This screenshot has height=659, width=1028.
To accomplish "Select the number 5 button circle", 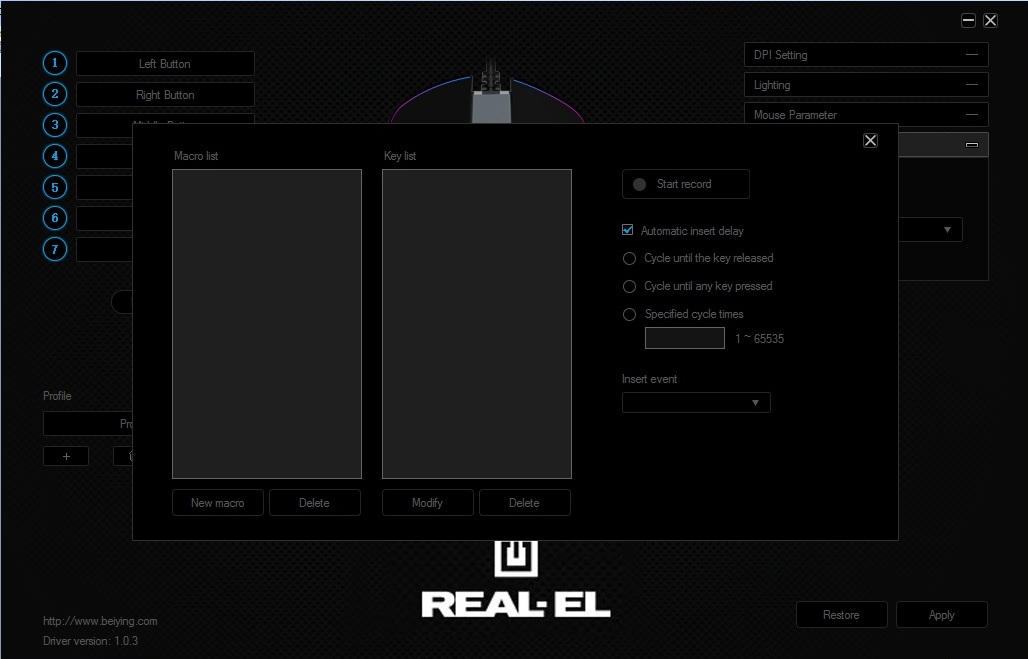I will (x=55, y=187).
